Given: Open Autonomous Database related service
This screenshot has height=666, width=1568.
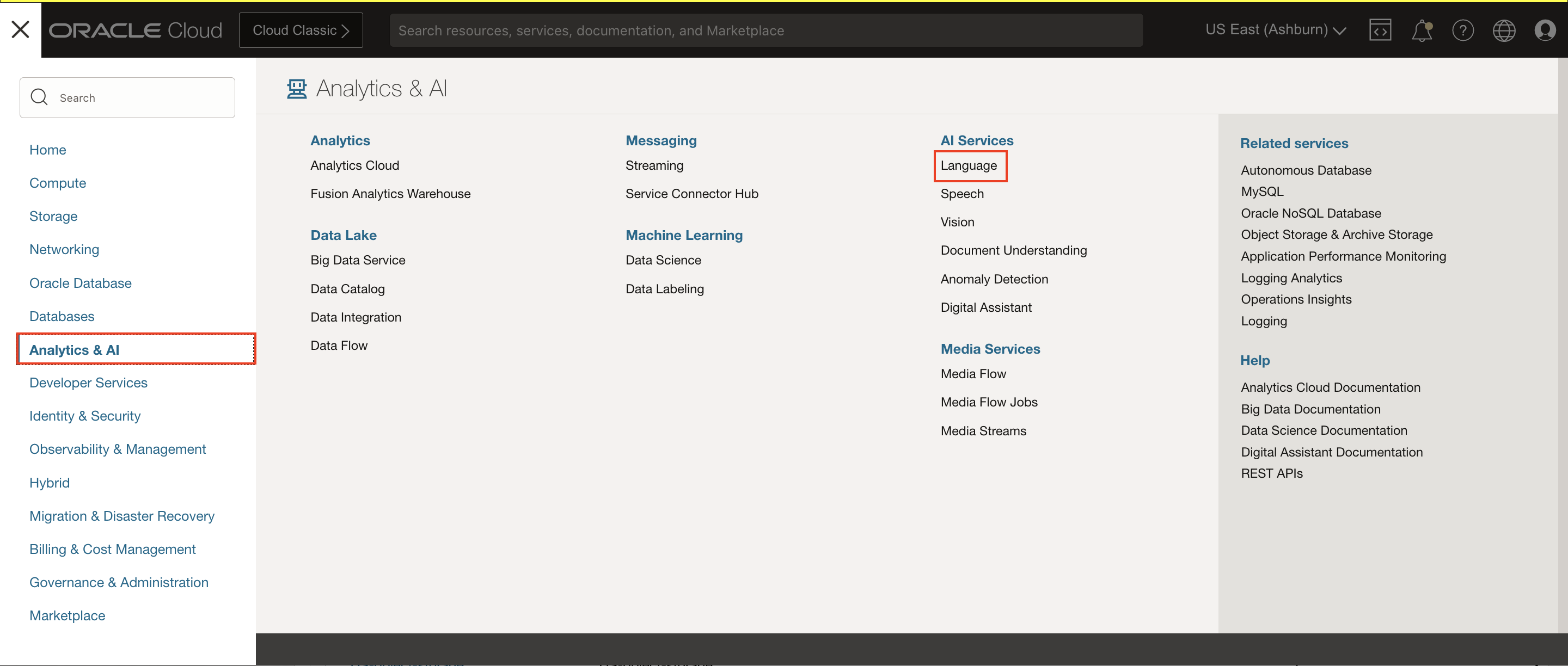Looking at the screenshot, I should pyautogui.click(x=1306, y=170).
